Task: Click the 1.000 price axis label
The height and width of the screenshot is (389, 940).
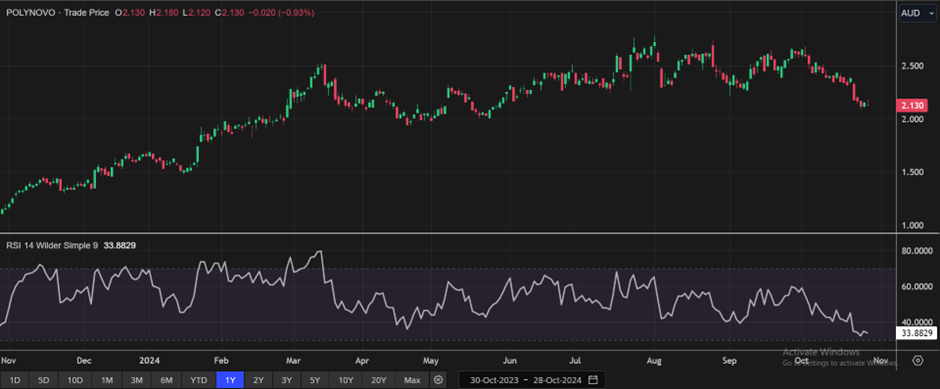Action: [x=913, y=225]
